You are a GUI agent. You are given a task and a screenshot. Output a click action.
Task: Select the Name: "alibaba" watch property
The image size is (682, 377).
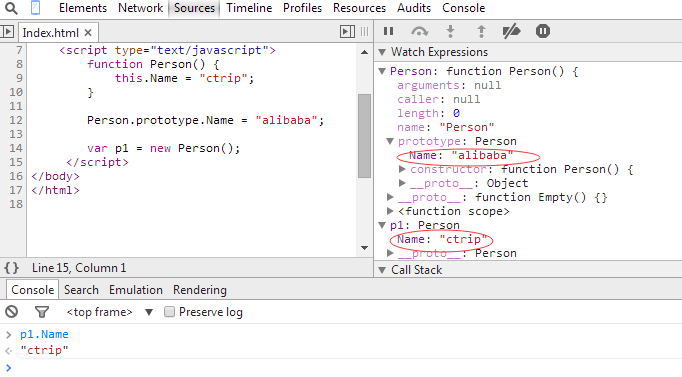pyautogui.click(x=461, y=155)
